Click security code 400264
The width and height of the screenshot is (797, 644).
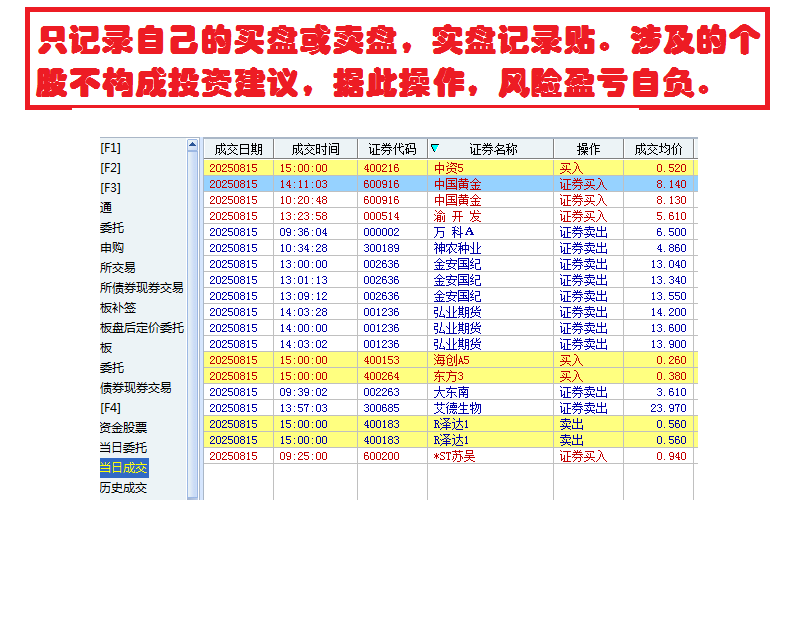click(381, 376)
